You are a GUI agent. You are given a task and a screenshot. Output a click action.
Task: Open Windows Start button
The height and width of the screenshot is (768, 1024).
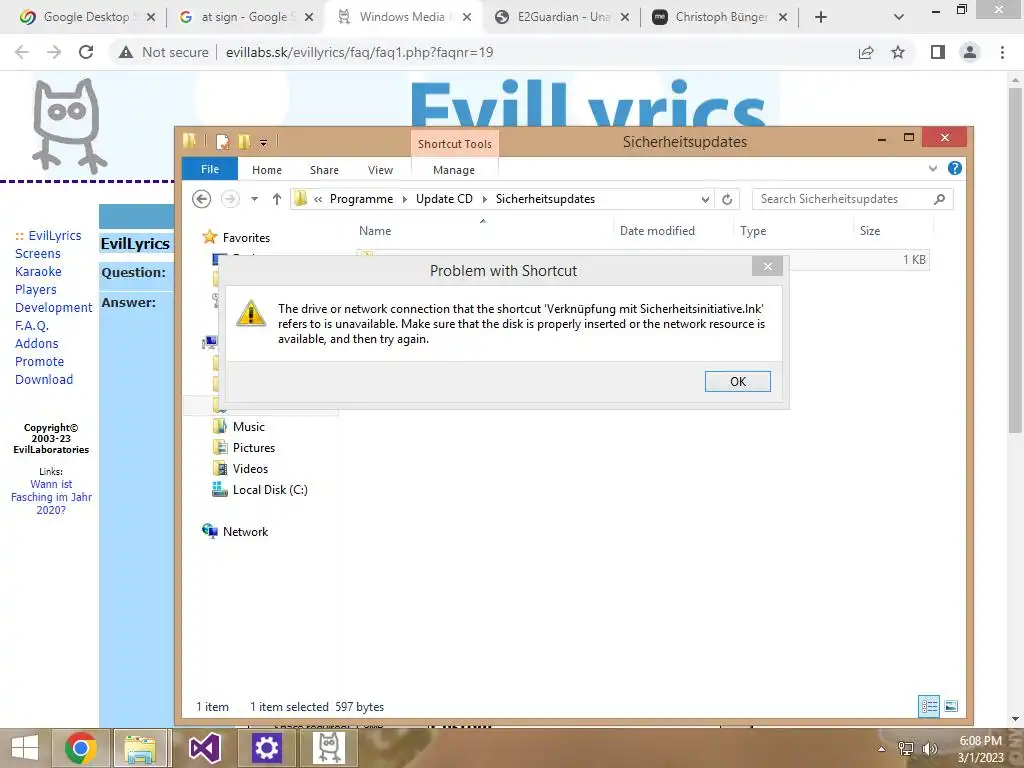pyautogui.click(x=25, y=748)
